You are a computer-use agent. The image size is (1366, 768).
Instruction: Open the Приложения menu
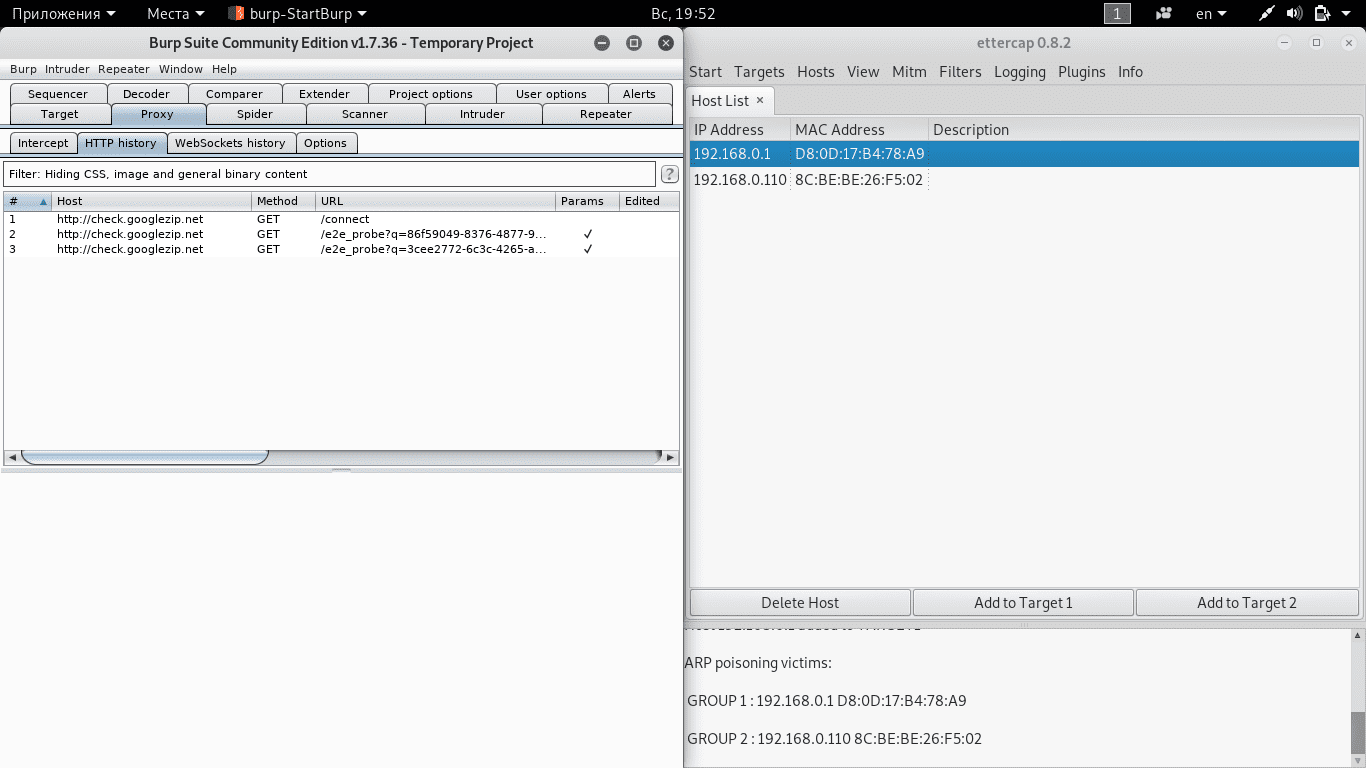(x=63, y=14)
